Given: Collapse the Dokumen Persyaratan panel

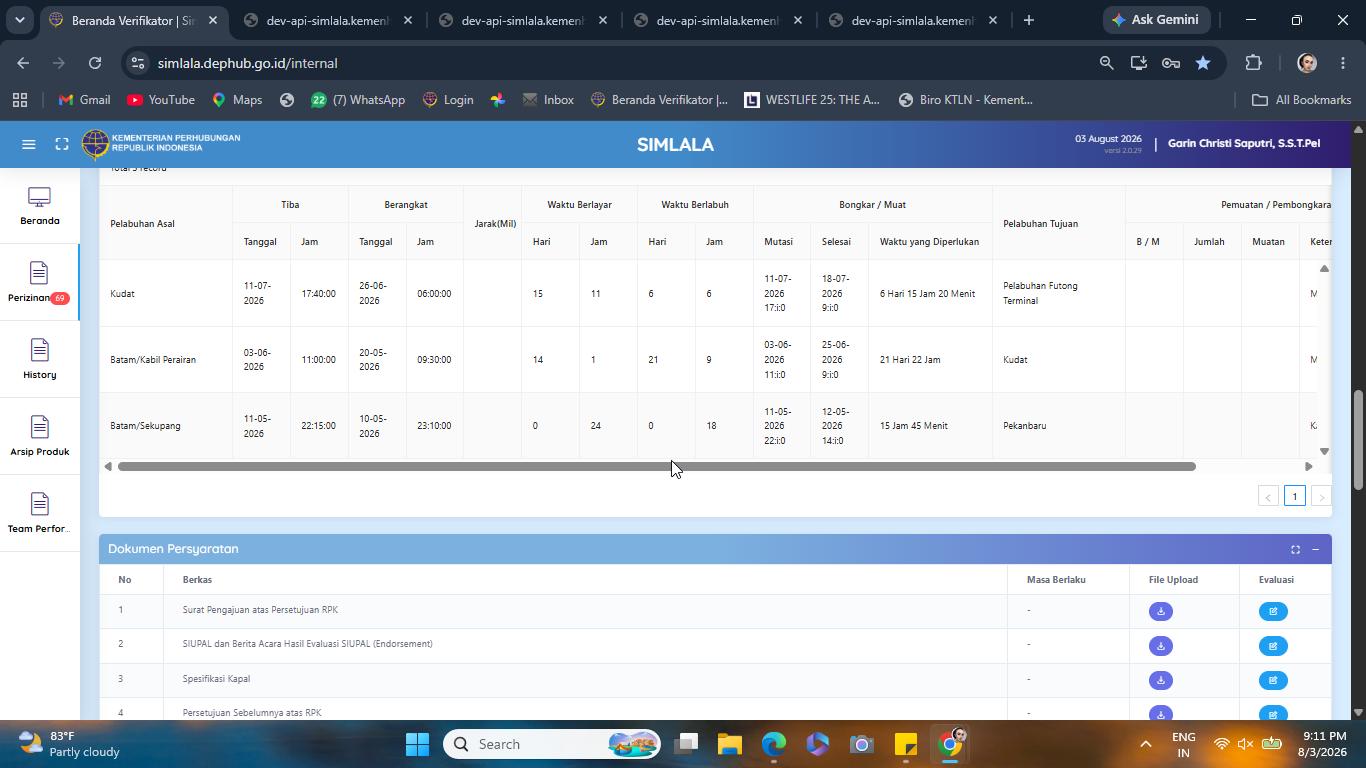Looking at the screenshot, I should coord(1315,549).
